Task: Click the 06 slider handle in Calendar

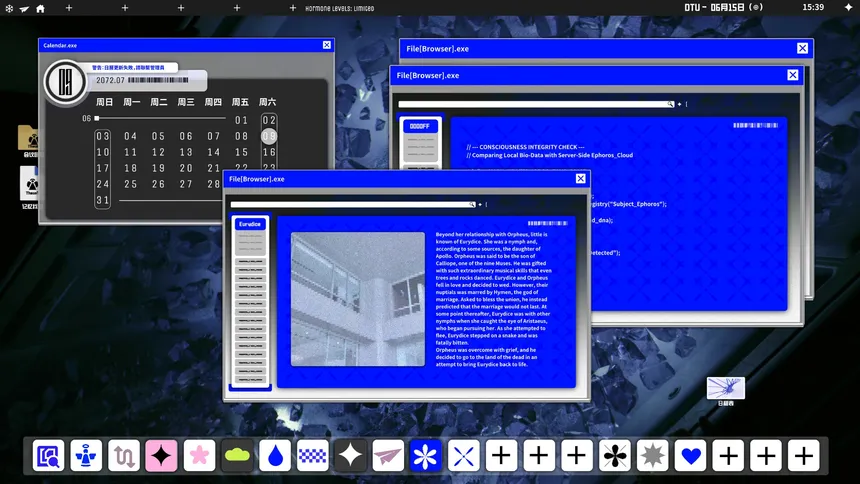Action: 97,118
